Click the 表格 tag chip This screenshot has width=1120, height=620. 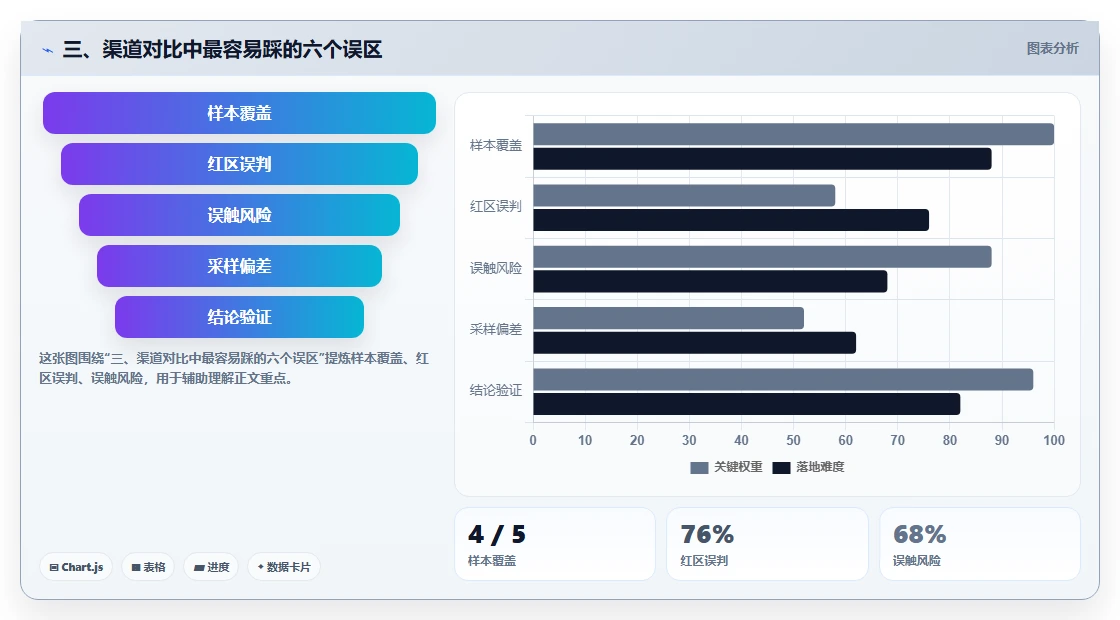[148, 567]
